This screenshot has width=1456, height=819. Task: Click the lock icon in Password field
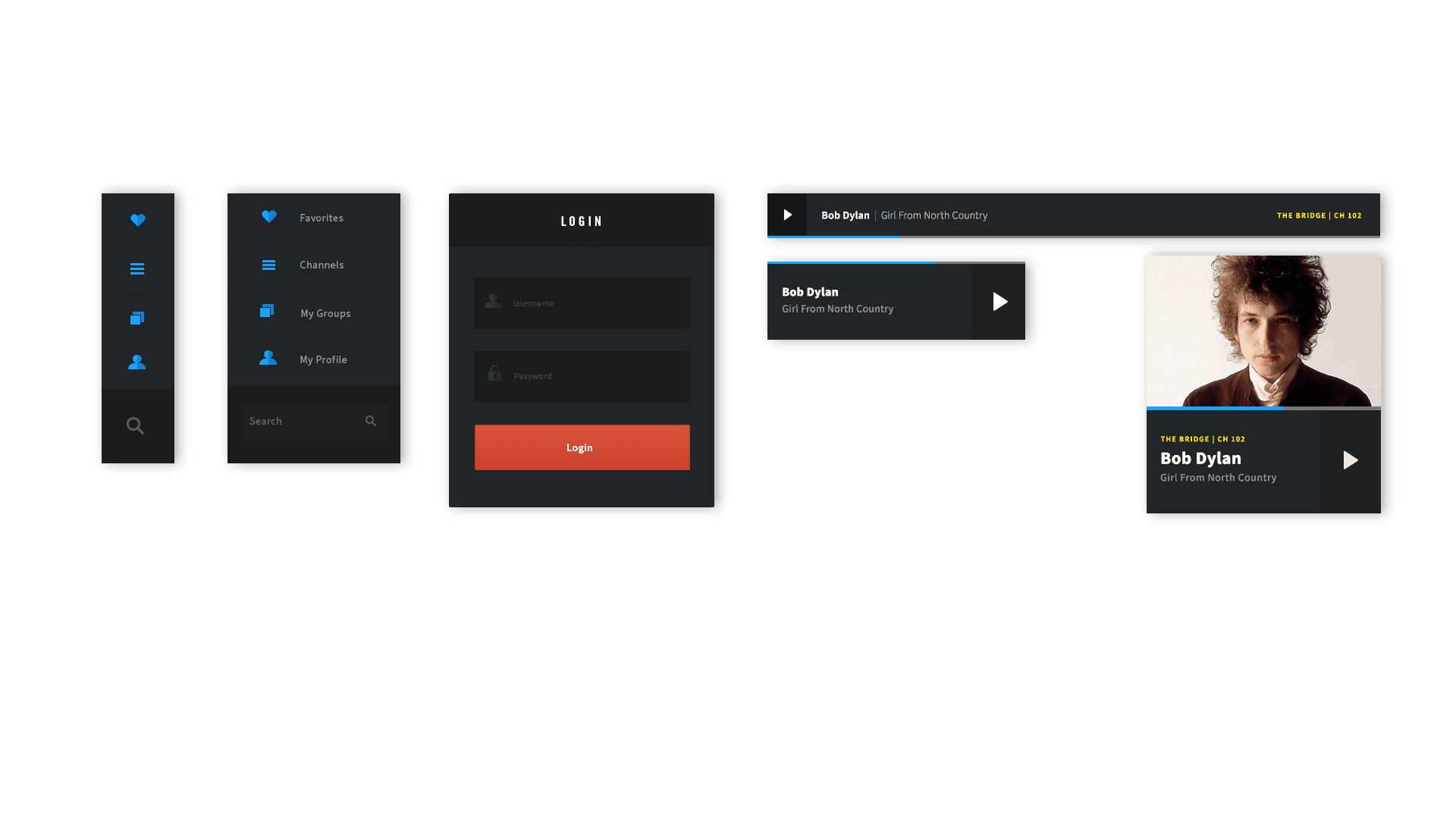(494, 374)
